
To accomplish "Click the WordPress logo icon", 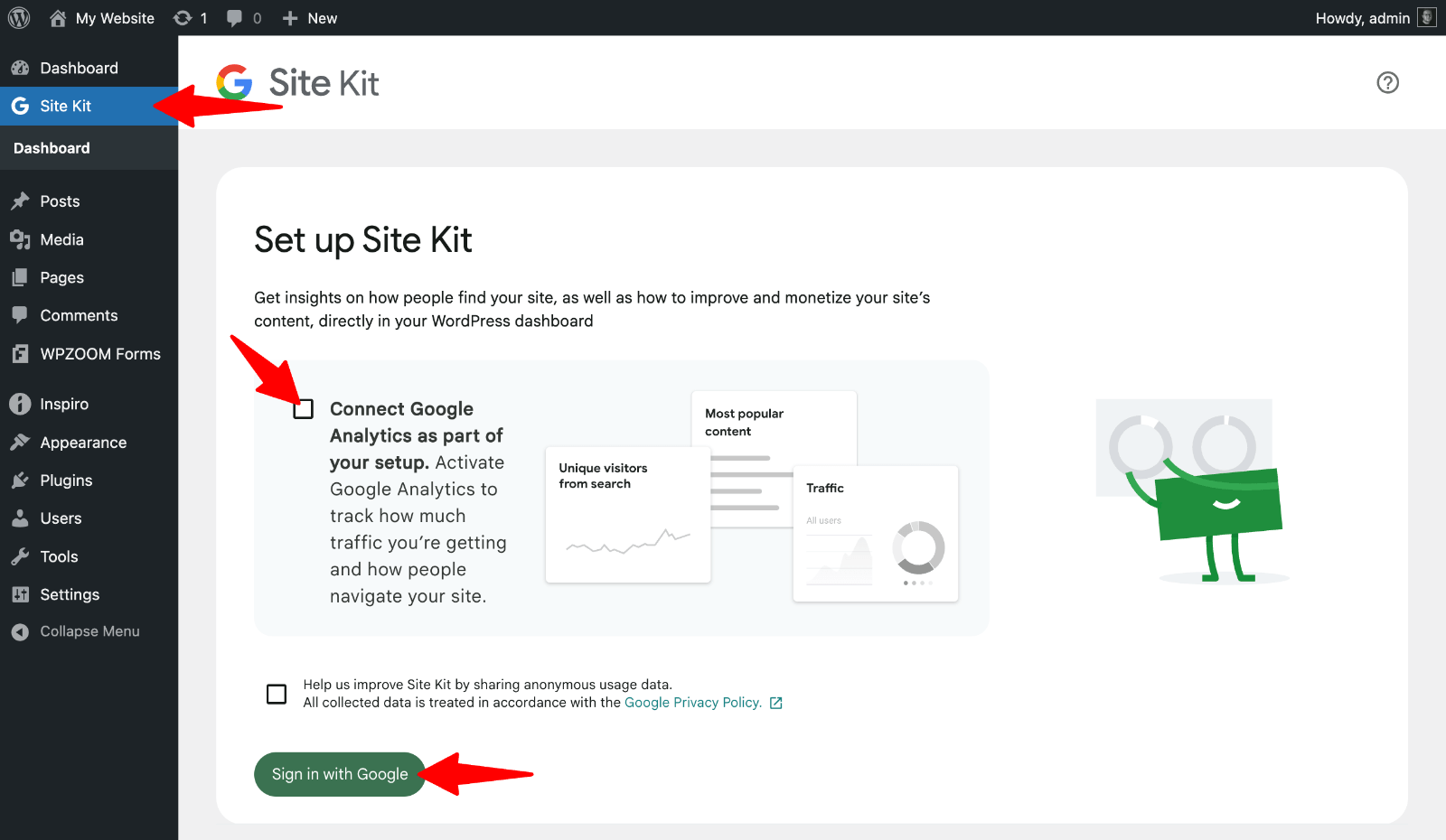I will [19, 18].
